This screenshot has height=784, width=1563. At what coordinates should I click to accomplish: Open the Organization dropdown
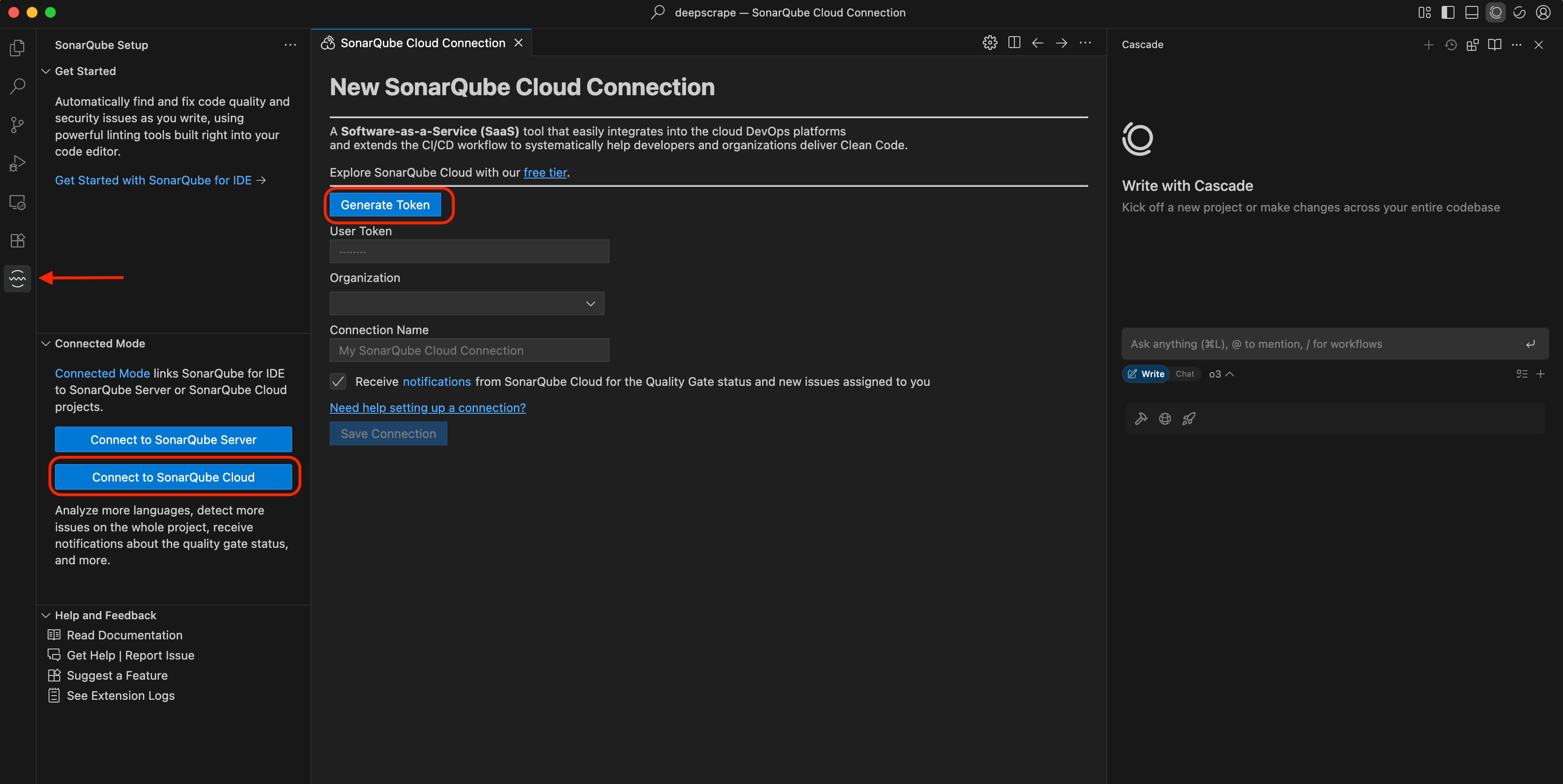467,304
